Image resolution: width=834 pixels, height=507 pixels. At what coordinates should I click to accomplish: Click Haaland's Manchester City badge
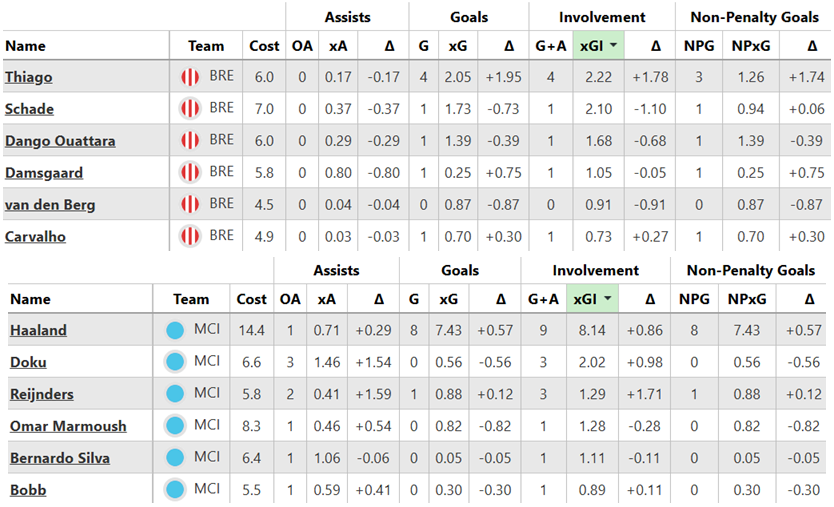click(x=176, y=330)
